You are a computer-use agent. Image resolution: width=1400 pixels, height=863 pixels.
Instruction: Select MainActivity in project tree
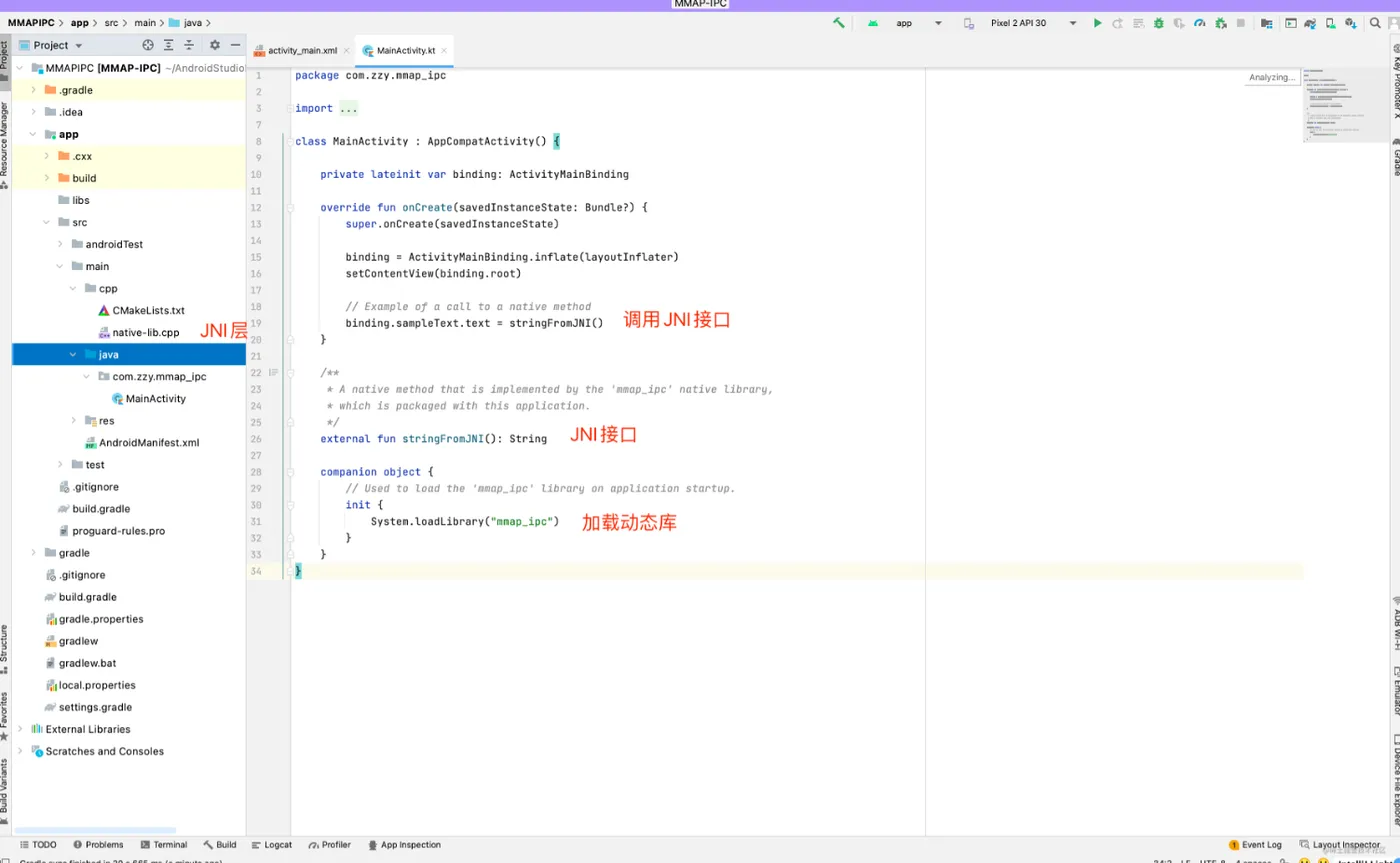[148, 398]
